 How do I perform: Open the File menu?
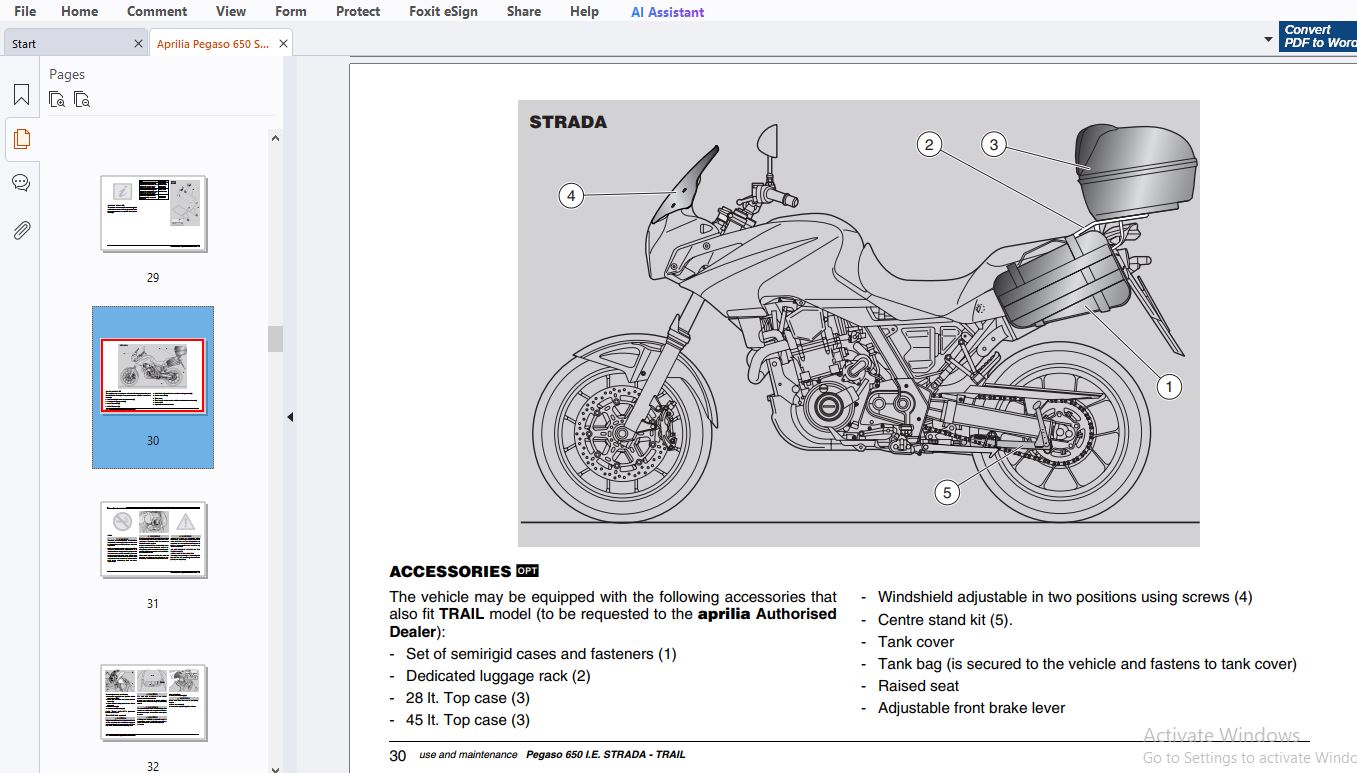point(25,11)
